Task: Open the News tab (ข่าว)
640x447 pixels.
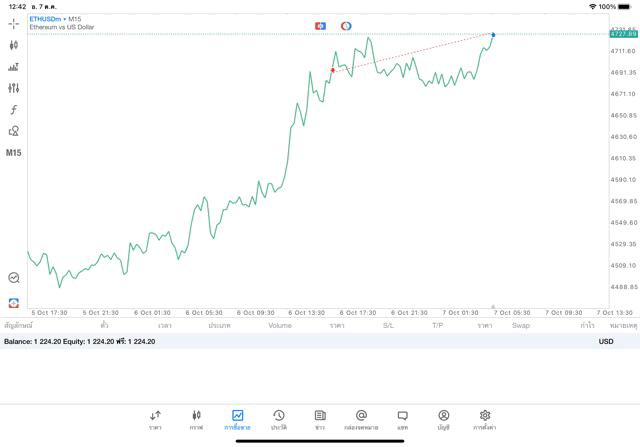Action: (320, 419)
